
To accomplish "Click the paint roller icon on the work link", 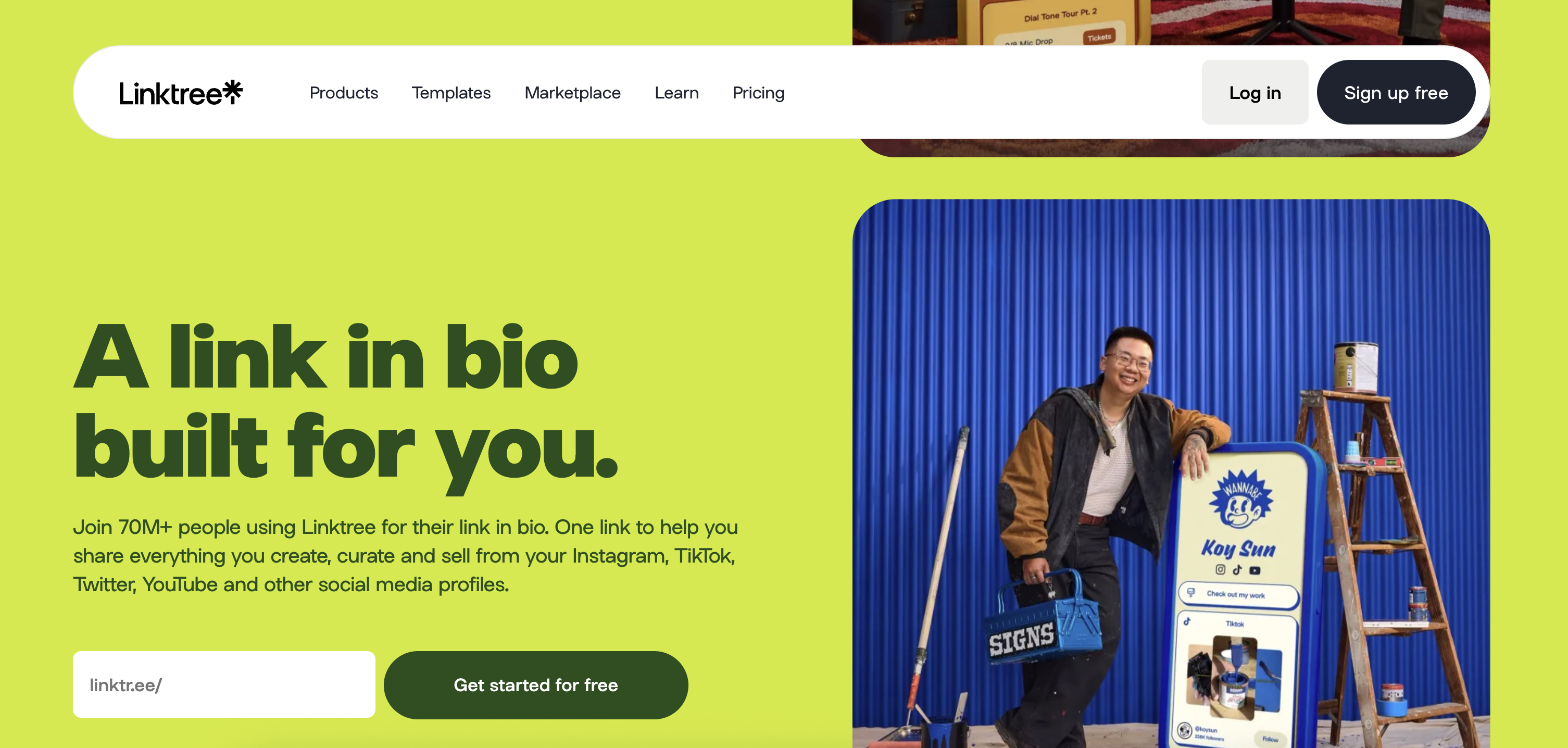I will tap(1190, 592).
